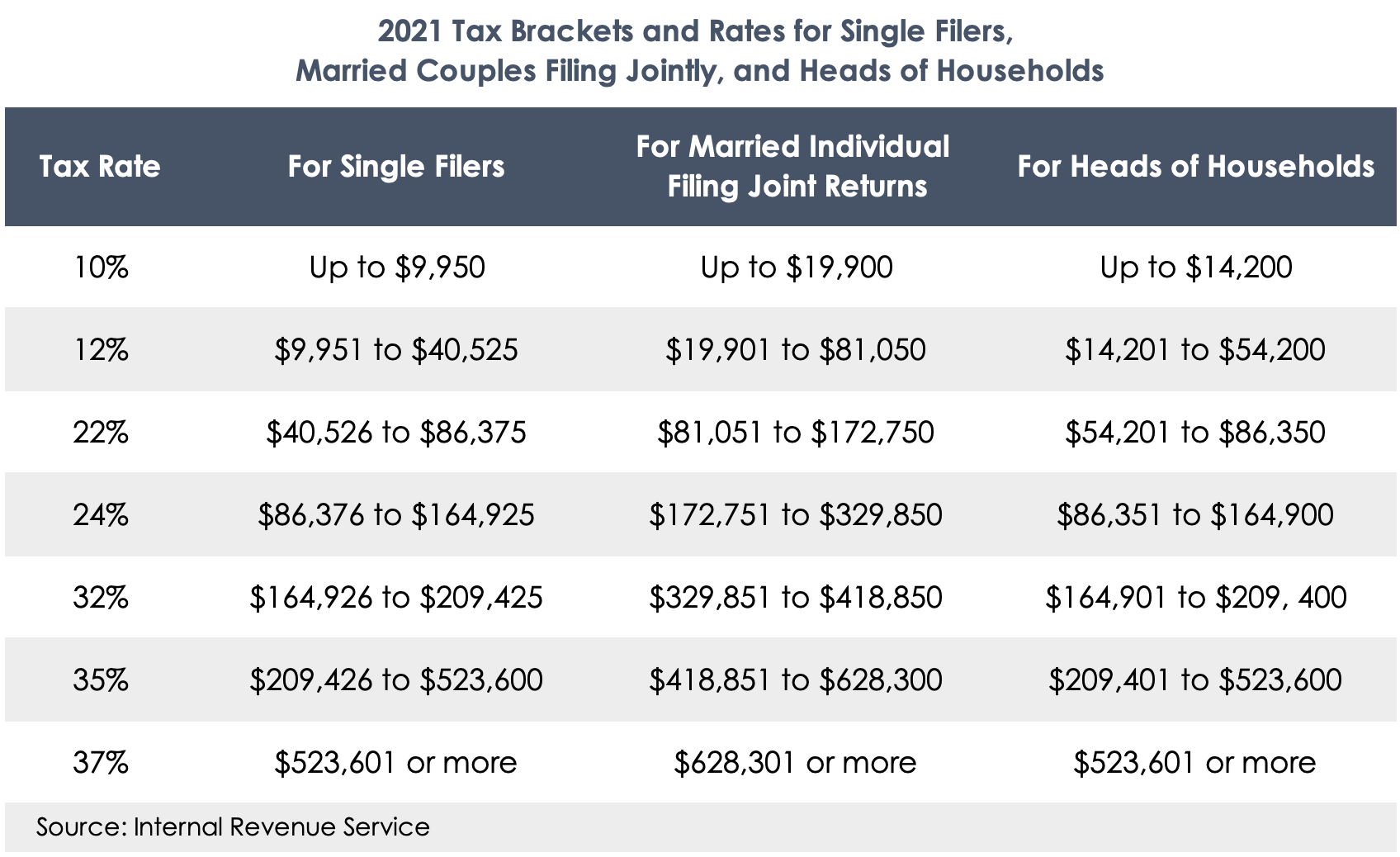Click the $54,201 to $86,350 cell
Viewport: 1400px width, 857px height.
(x=1195, y=433)
